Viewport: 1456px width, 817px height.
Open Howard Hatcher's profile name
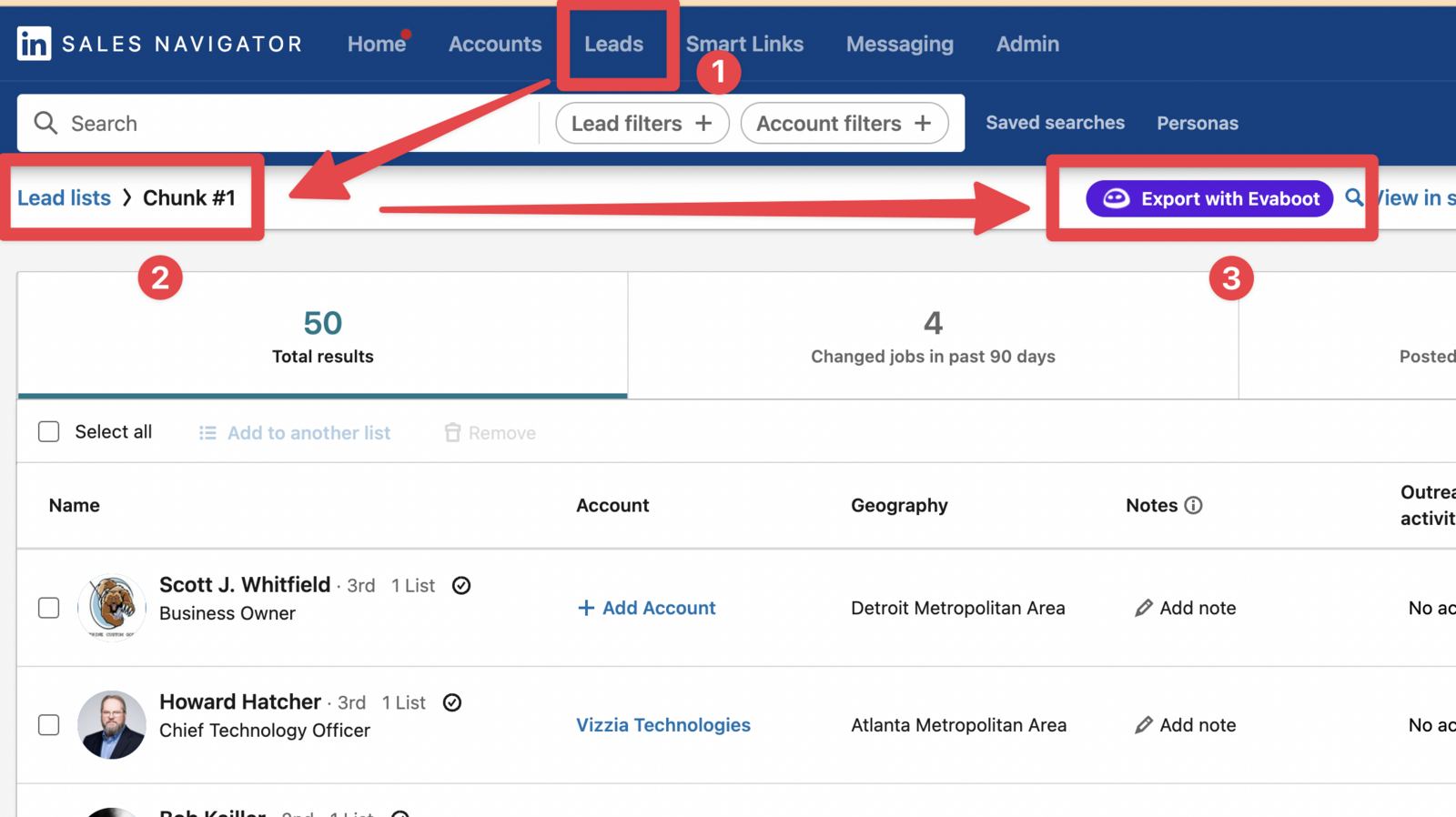click(240, 701)
